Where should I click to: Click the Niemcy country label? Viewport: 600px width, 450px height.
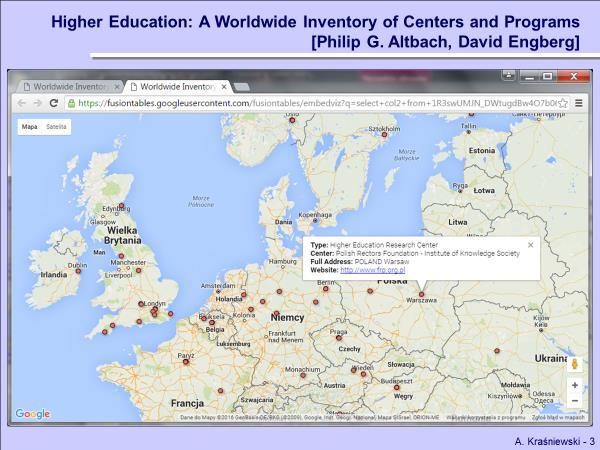click(x=287, y=318)
